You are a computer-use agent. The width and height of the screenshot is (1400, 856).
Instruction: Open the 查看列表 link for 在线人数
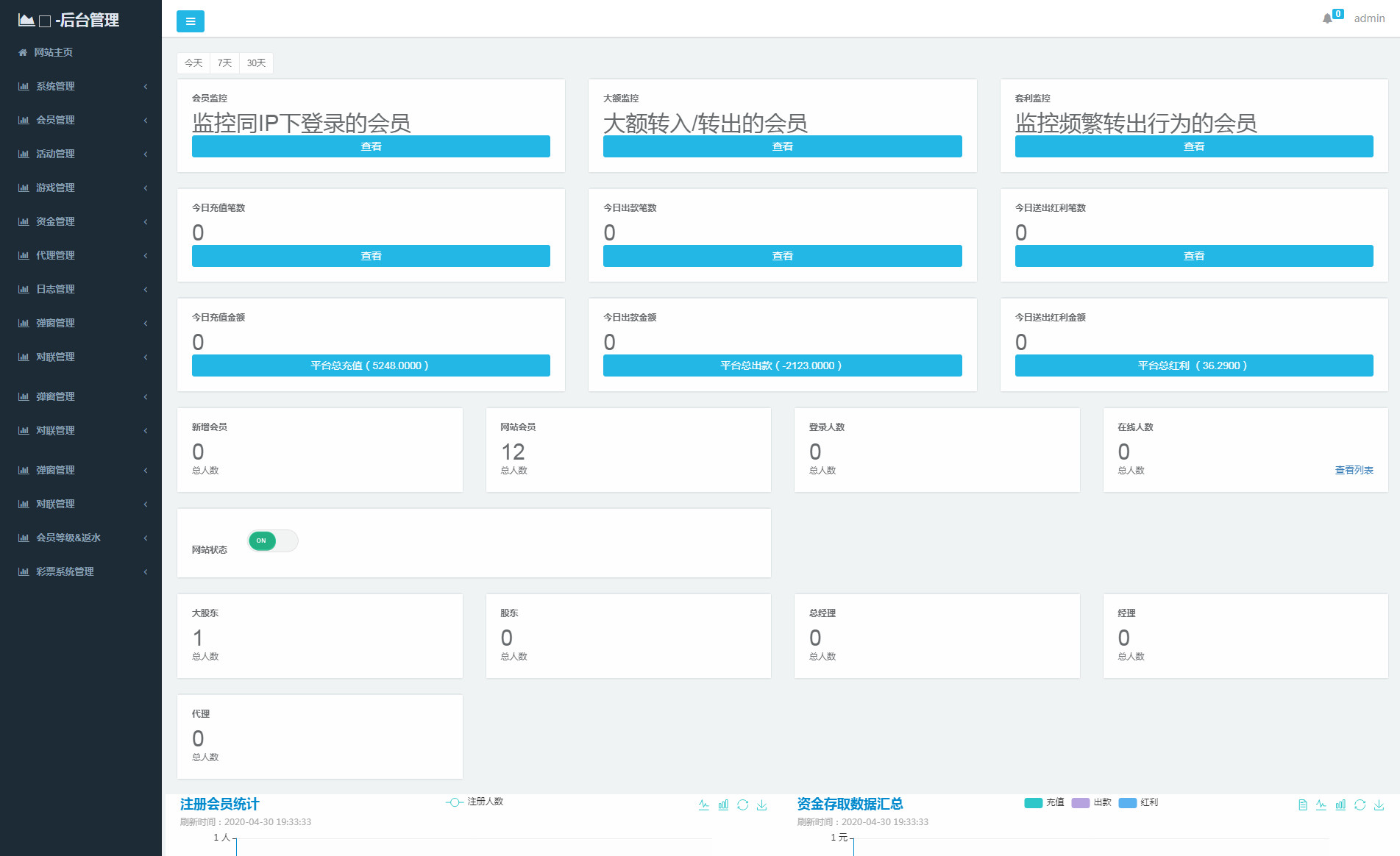pos(1354,470)
